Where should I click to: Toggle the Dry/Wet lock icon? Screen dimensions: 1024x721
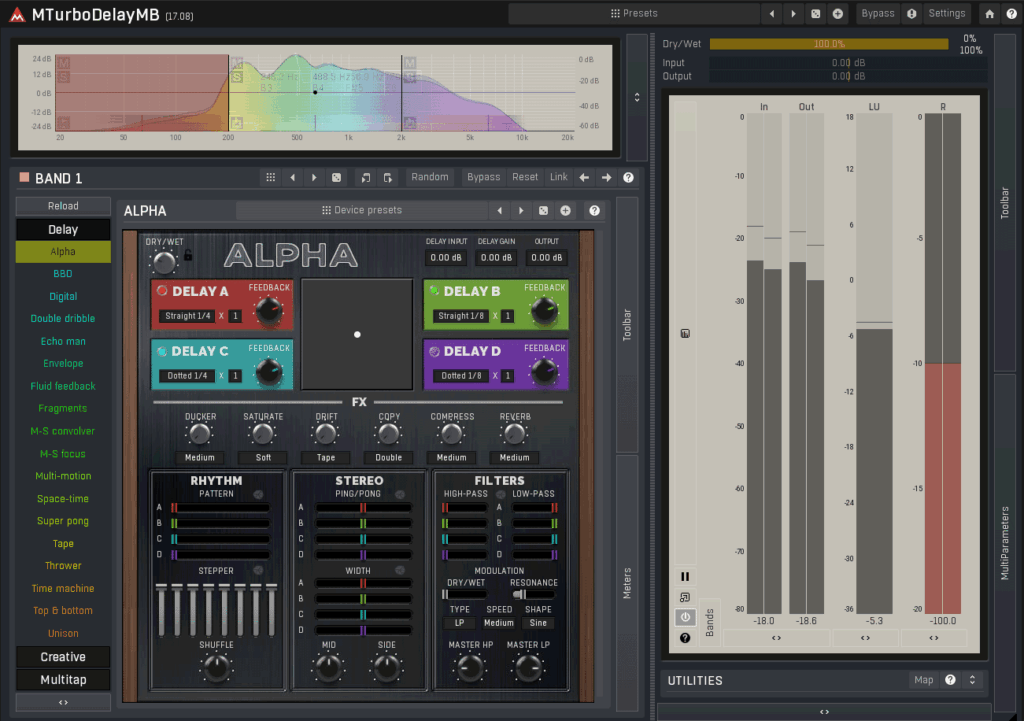pyautogui.click(x=188, y=255)
